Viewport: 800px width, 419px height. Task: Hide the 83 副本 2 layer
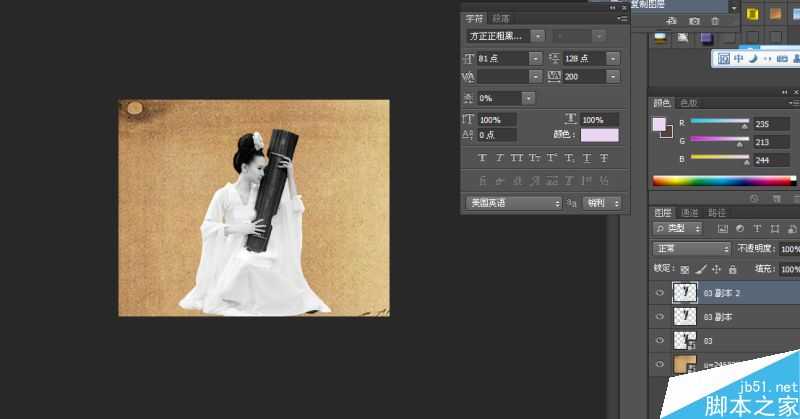(x=659, y=292)
